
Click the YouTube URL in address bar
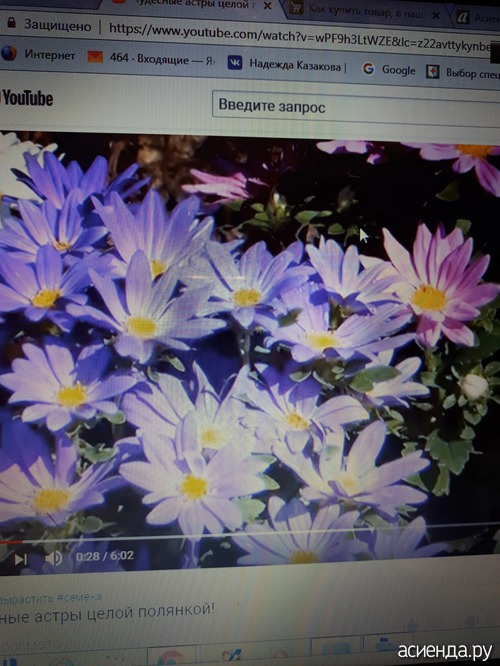click(x=299, y=38)
